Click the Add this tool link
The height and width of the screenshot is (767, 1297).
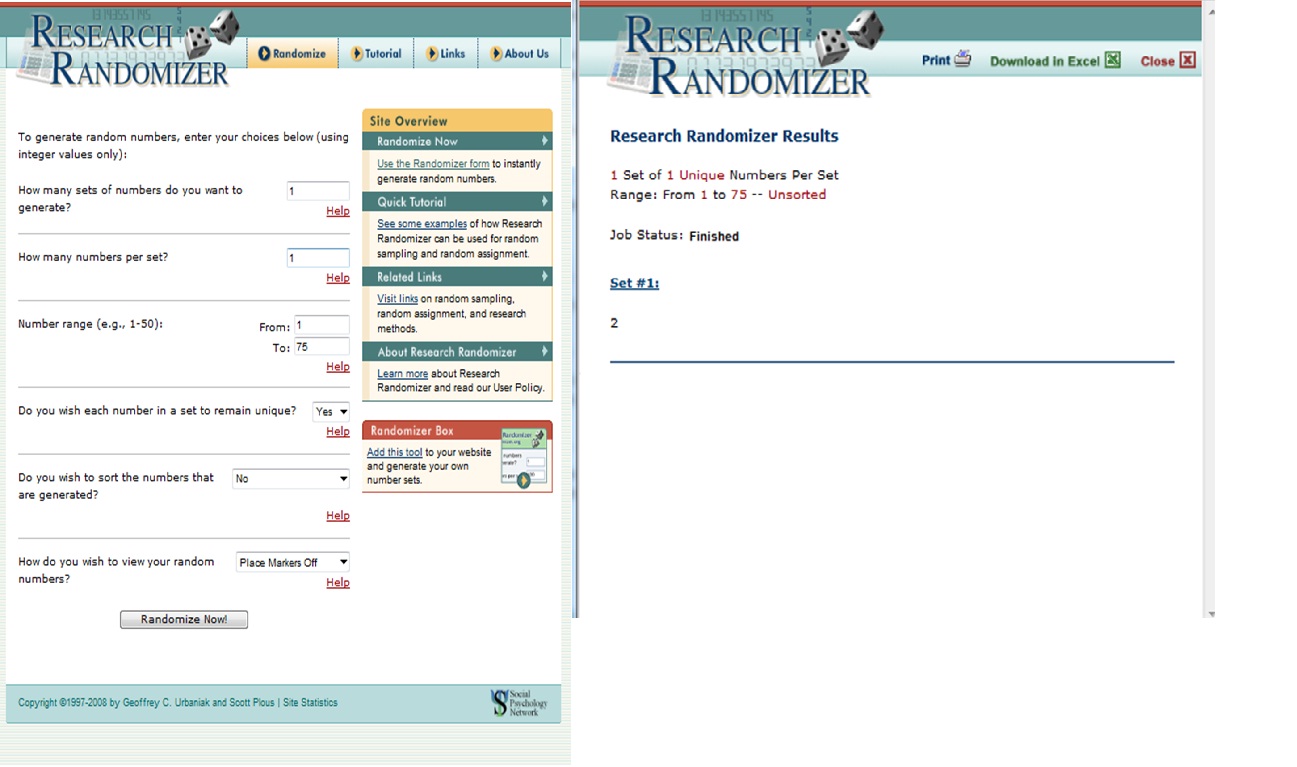pos(394,452)
